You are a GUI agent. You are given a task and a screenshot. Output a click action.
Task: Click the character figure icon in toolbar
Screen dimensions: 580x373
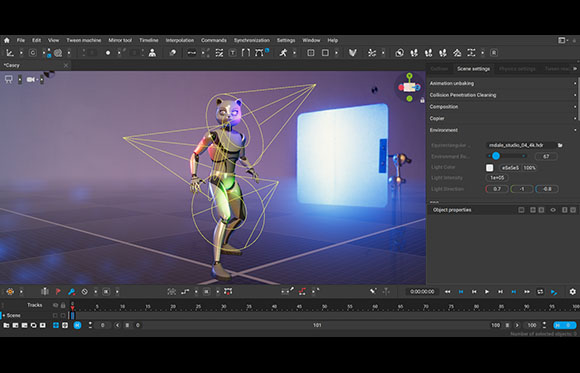tap(152, 53)
